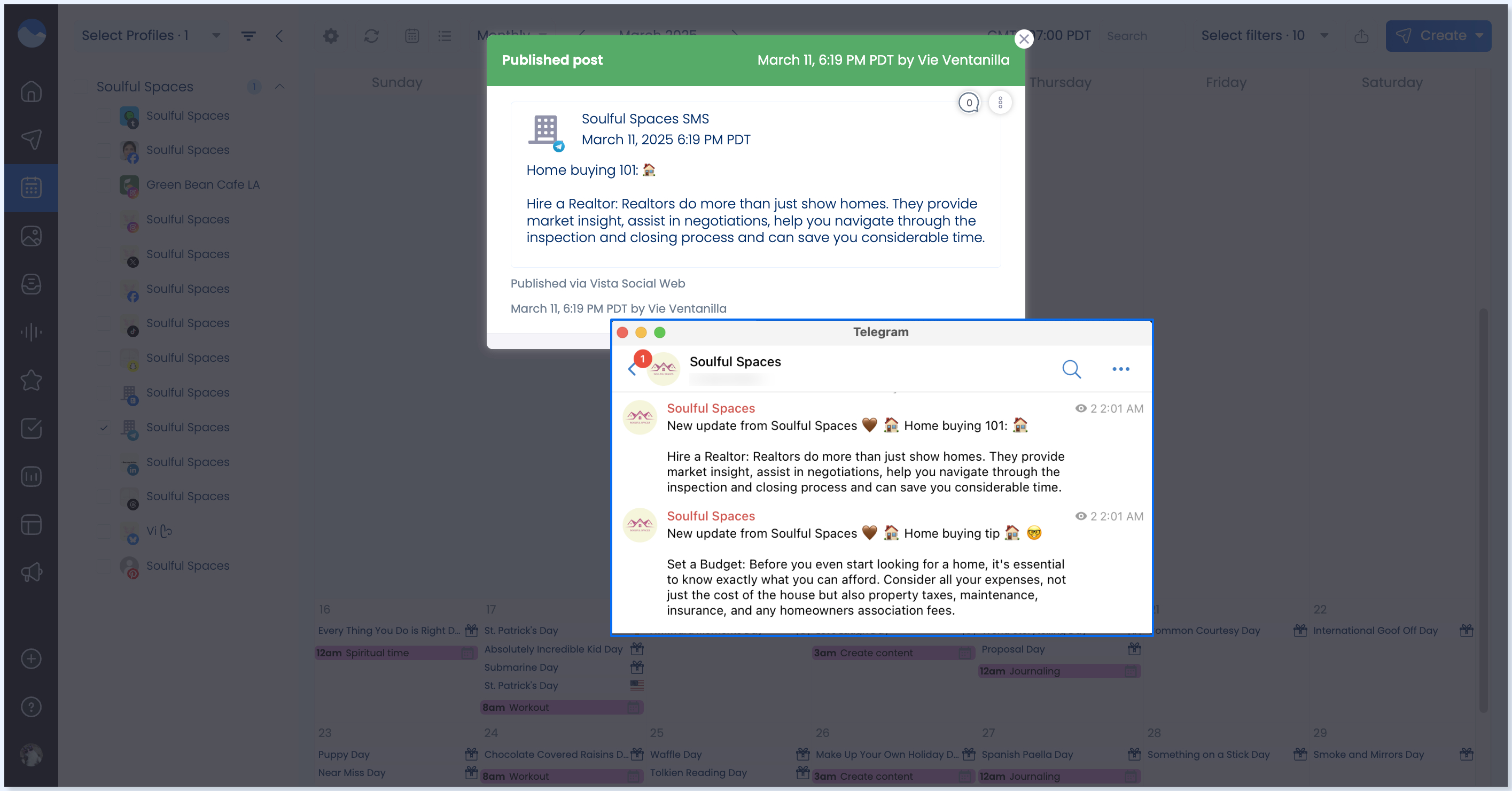The width and height of the screenshot is (1512, 791).
Task: Check the Soulful Spaces TikTok profile checkbox
Action: pos(103,323)
